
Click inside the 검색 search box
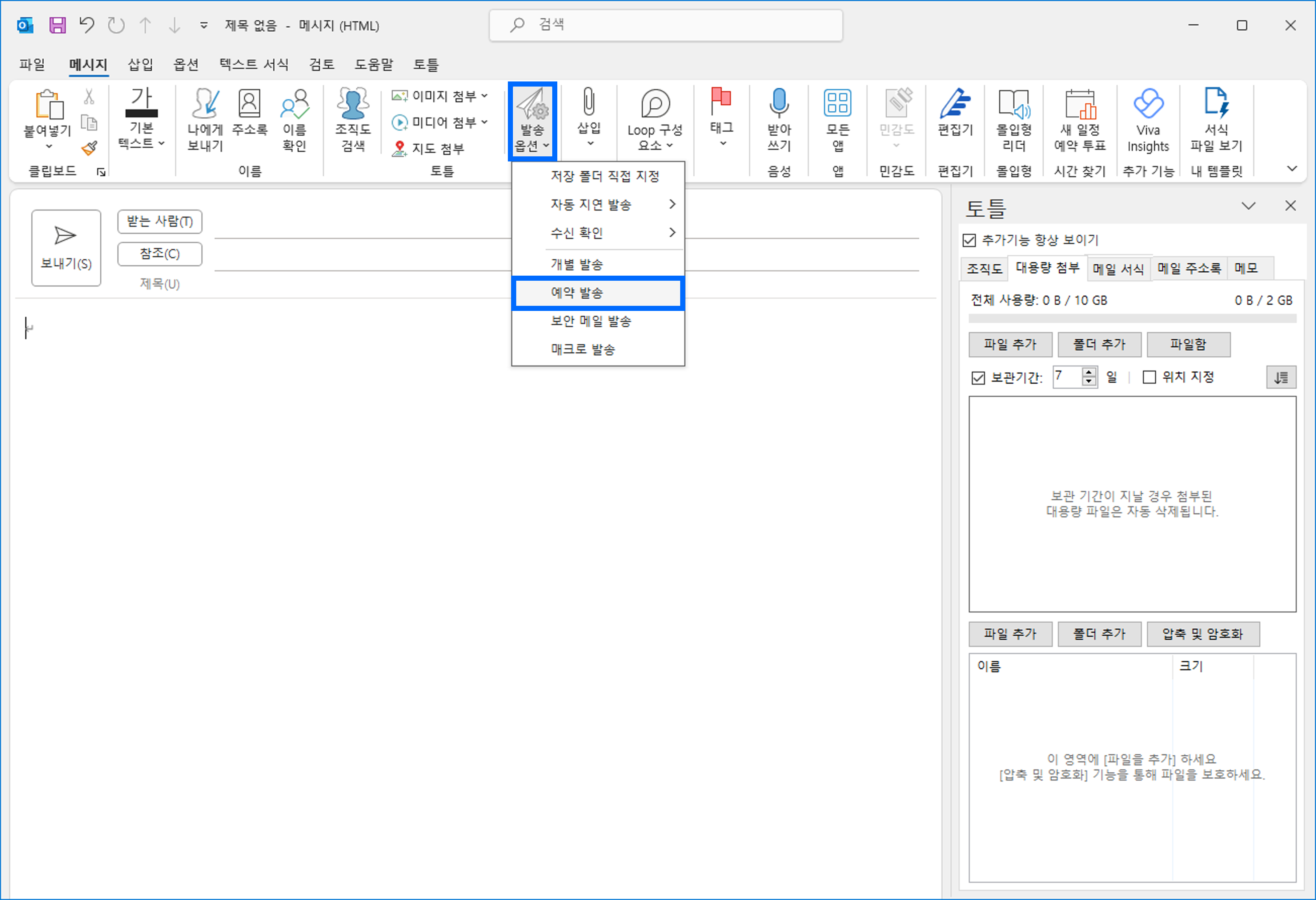665,25
